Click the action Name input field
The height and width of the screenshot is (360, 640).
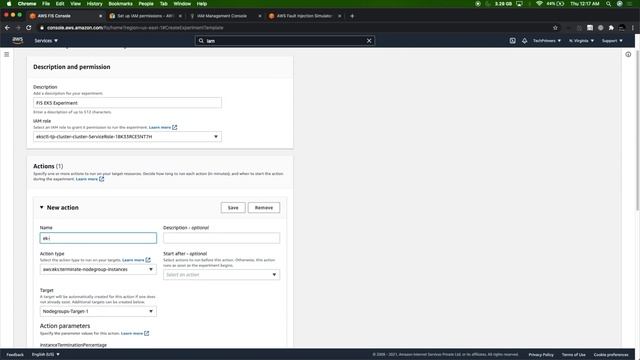pos(98,238)
